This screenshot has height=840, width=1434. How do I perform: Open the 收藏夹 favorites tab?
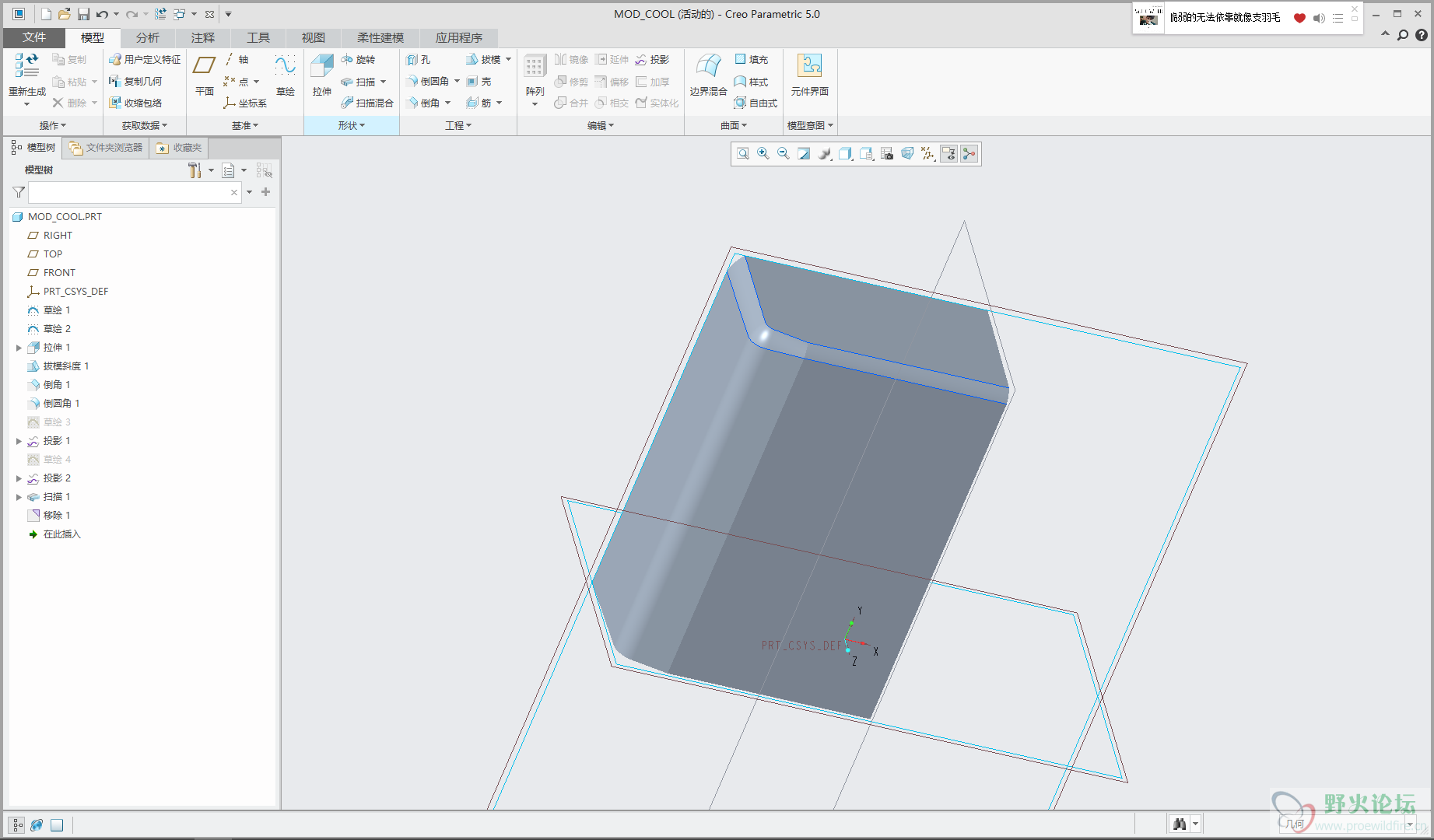[179, 148]
